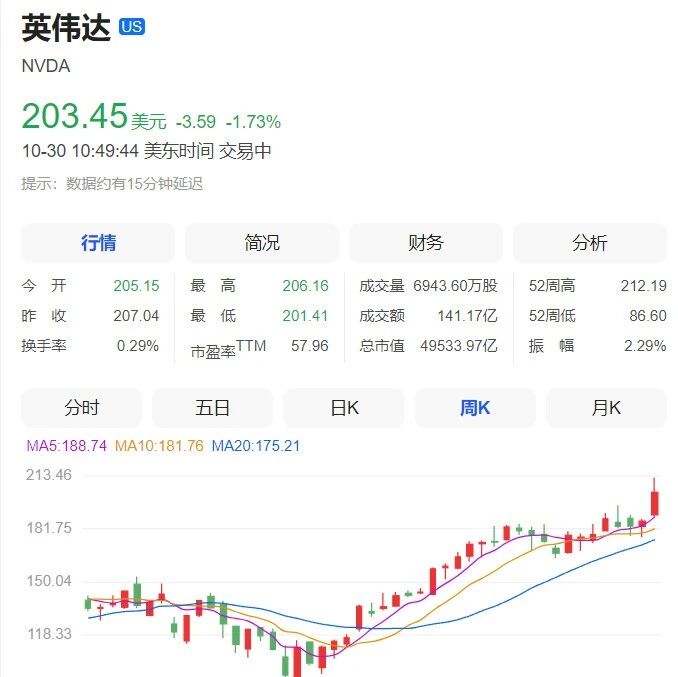Click the latest red weekly candlestick
678x677 pixels.
(x=655, y=502)
